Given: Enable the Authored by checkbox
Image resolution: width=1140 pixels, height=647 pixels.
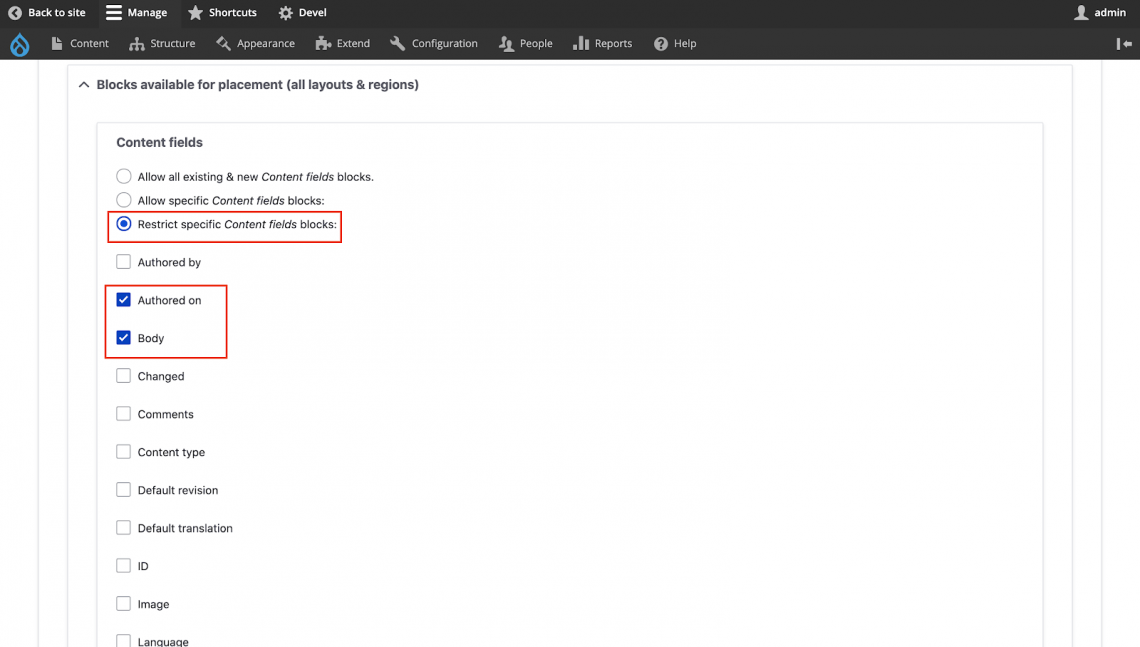Looking at the screenshot, I should [x=124, y=262].
